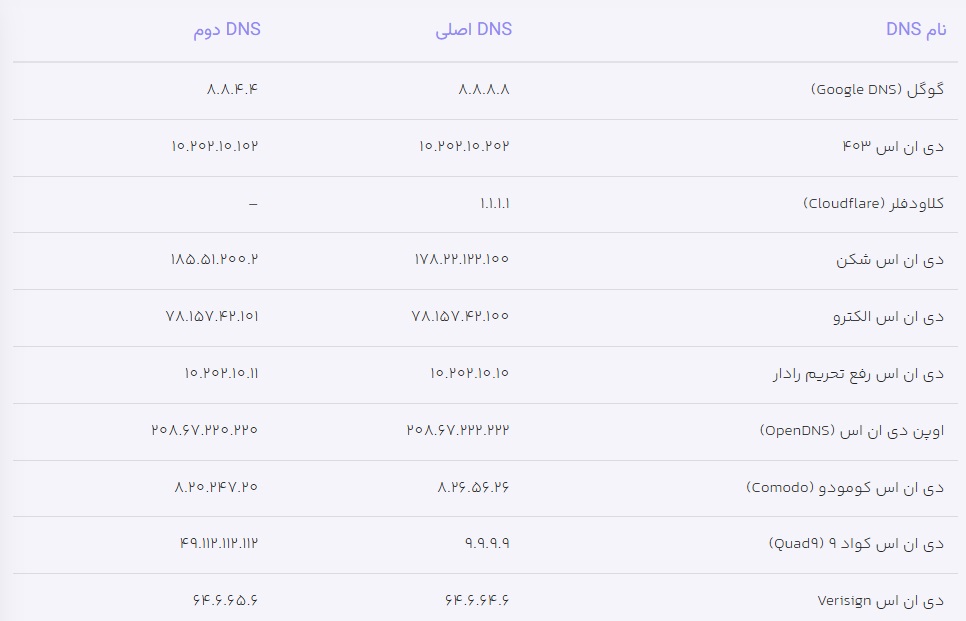Click the dash in Cloudflare's secondary DNS cell
Screen dimensions: 966x621
[253, 203]
